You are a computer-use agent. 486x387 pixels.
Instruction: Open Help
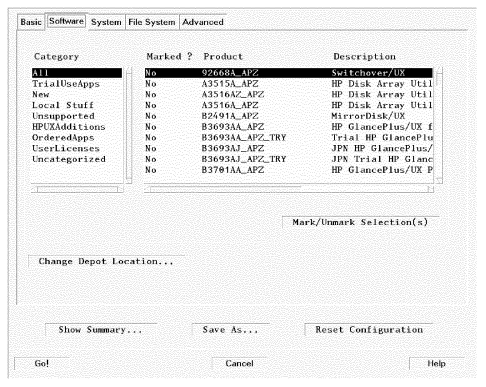[436, 364]
